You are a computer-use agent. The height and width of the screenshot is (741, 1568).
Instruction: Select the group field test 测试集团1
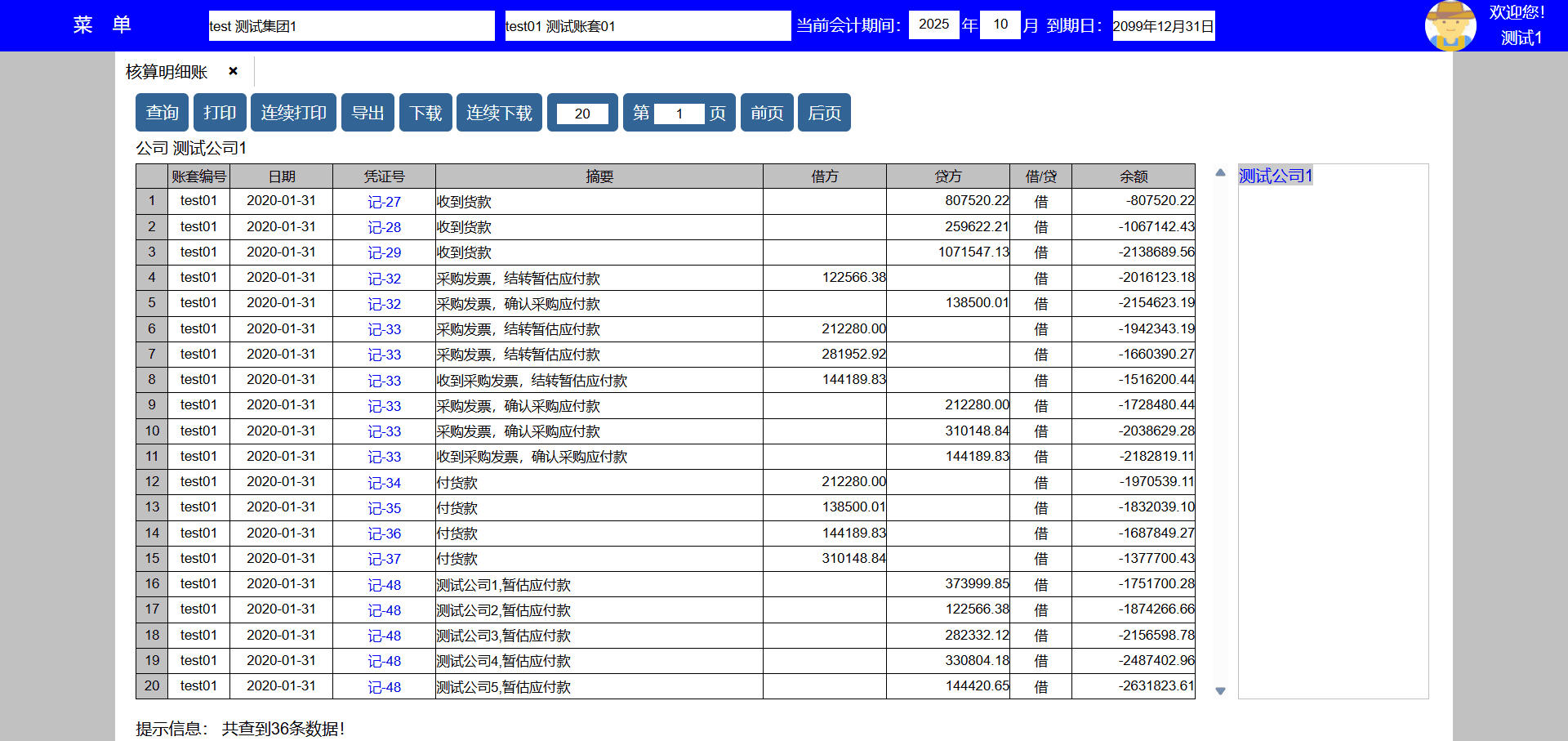tap(351, 26)
